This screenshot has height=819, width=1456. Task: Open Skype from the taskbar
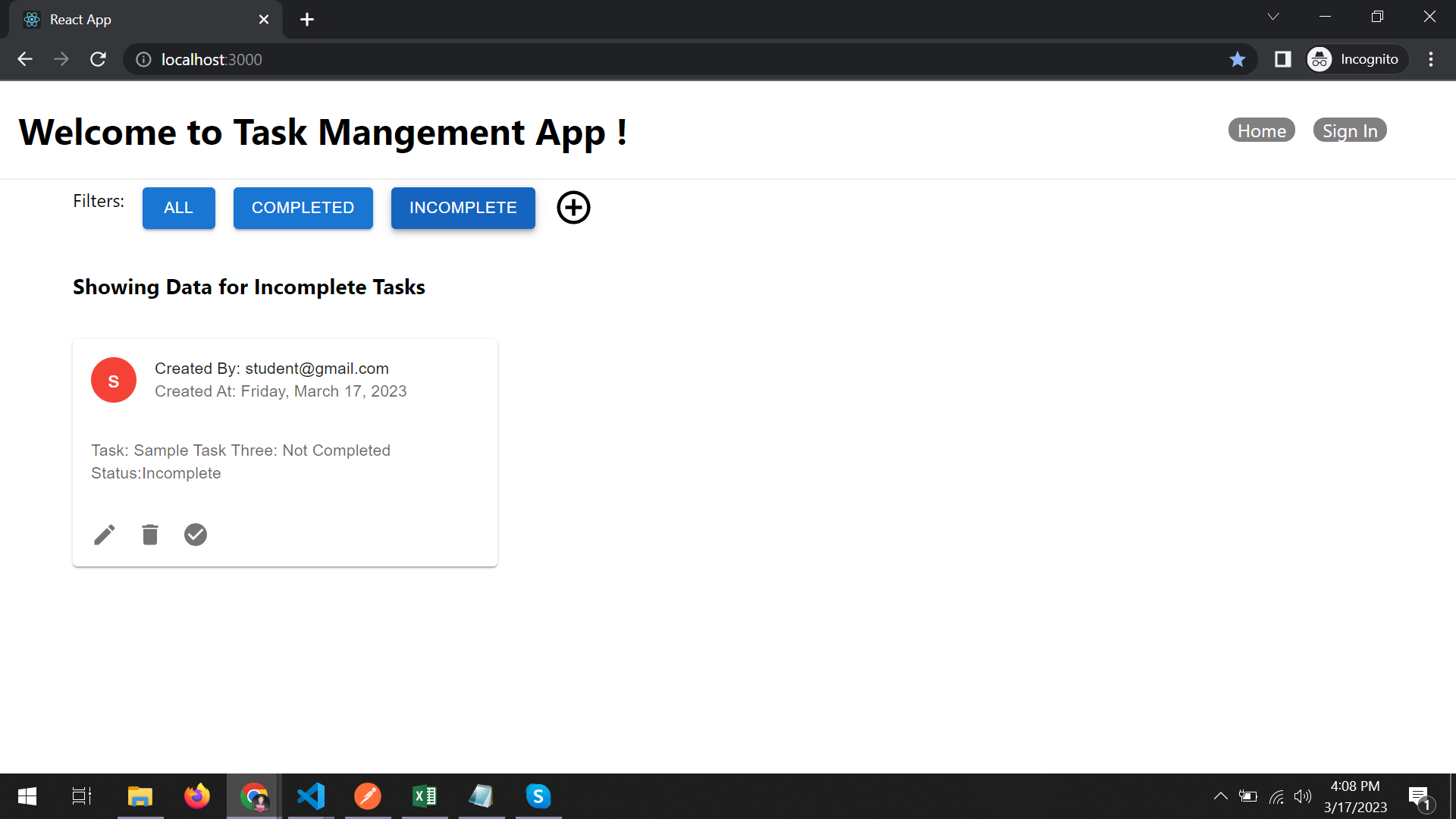pos(538,796)
